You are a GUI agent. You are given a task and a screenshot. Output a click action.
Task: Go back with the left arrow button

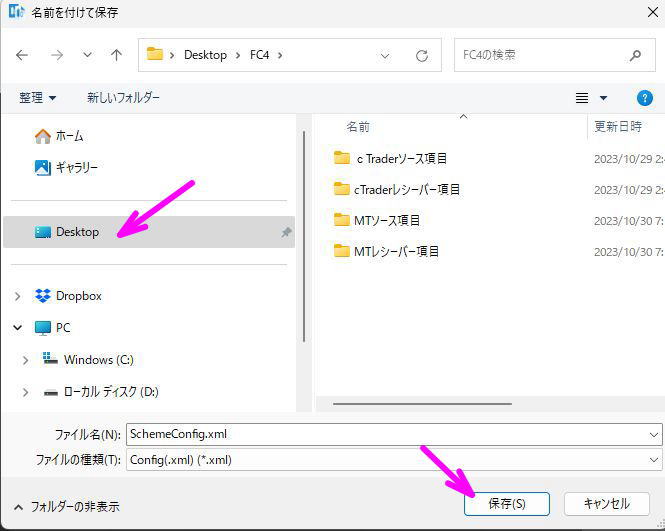tap(22, 55)
